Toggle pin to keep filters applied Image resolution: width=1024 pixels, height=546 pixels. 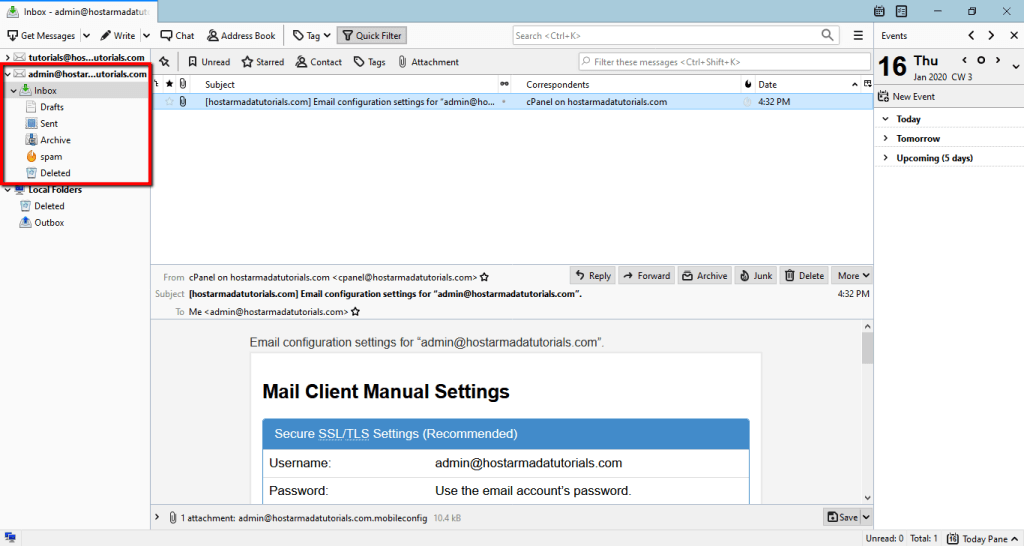(x=164, y=62)
